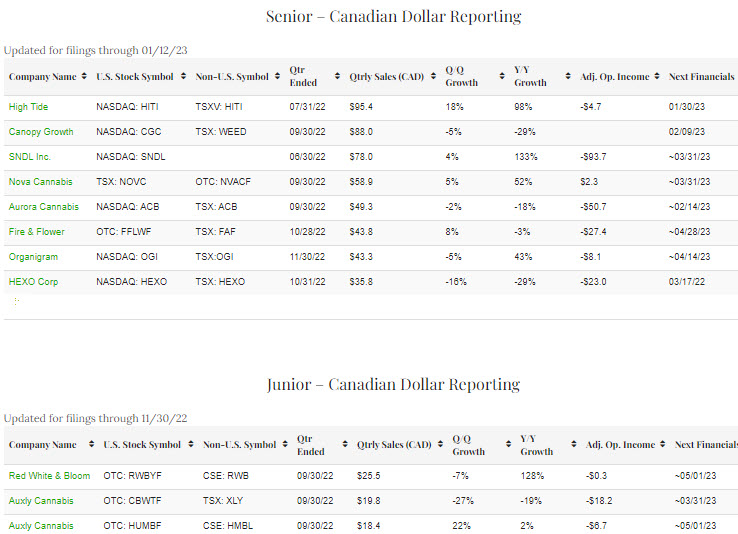Select the HEXO Corp link
This screenshot has width=738, height=534.
[33, 282]
